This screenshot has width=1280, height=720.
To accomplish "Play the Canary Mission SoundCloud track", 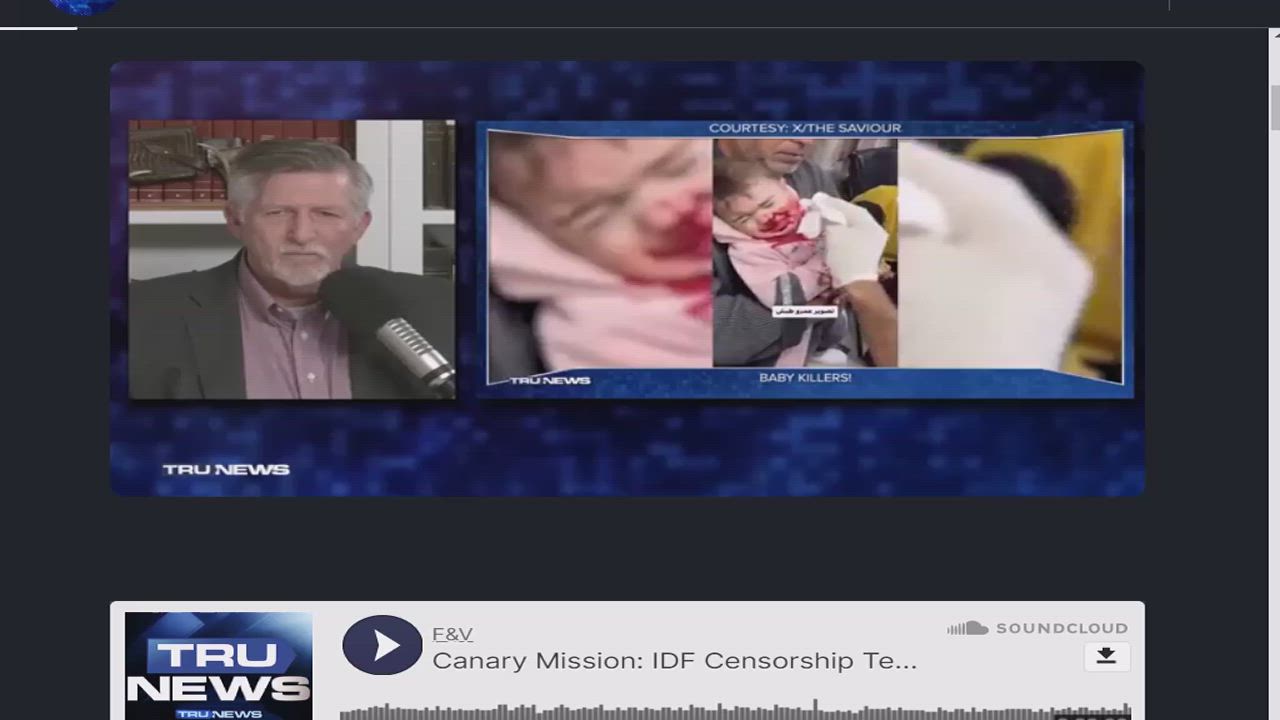I will pyautogui.click(x=382, y=645).
